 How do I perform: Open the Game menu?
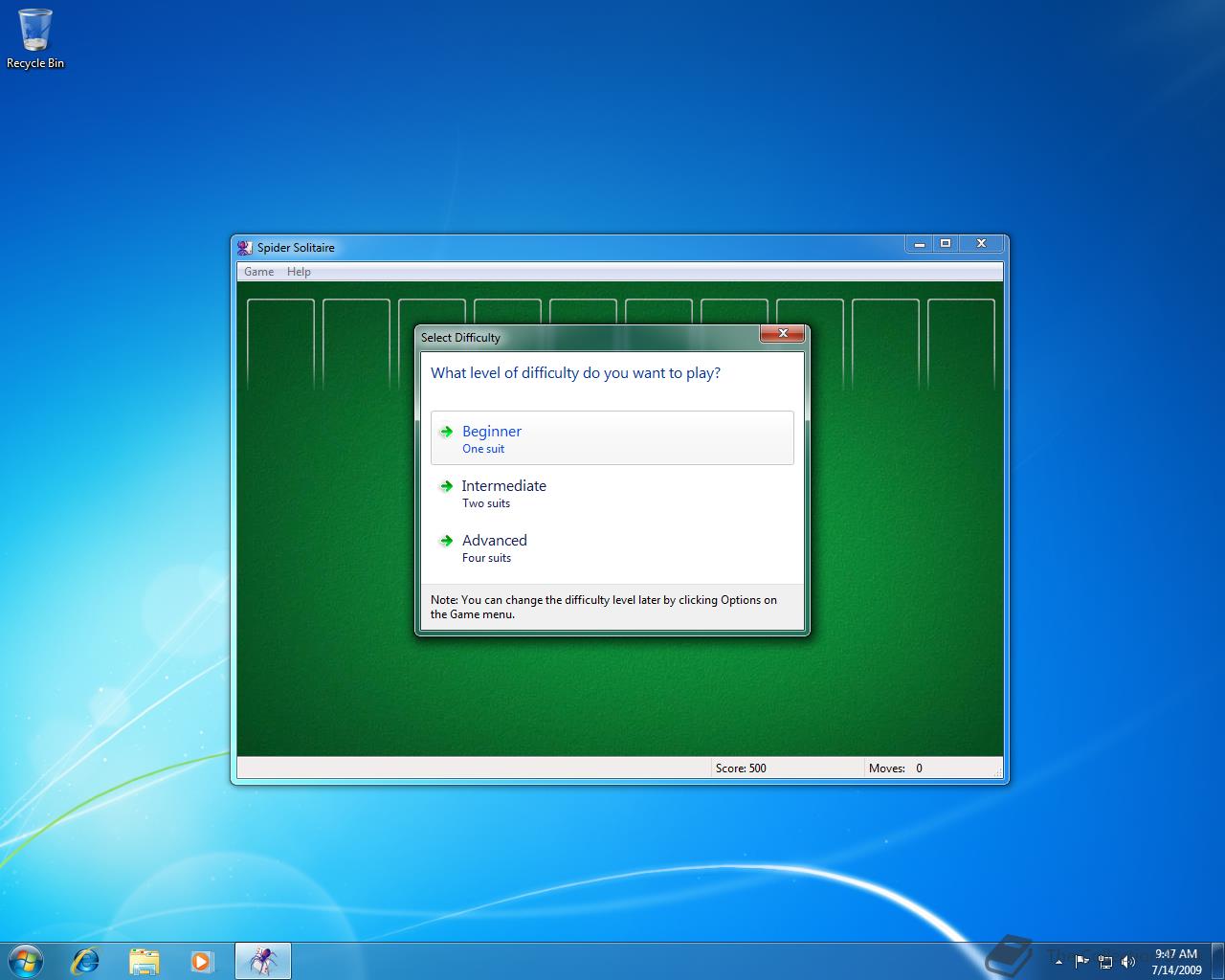point(258,272)
